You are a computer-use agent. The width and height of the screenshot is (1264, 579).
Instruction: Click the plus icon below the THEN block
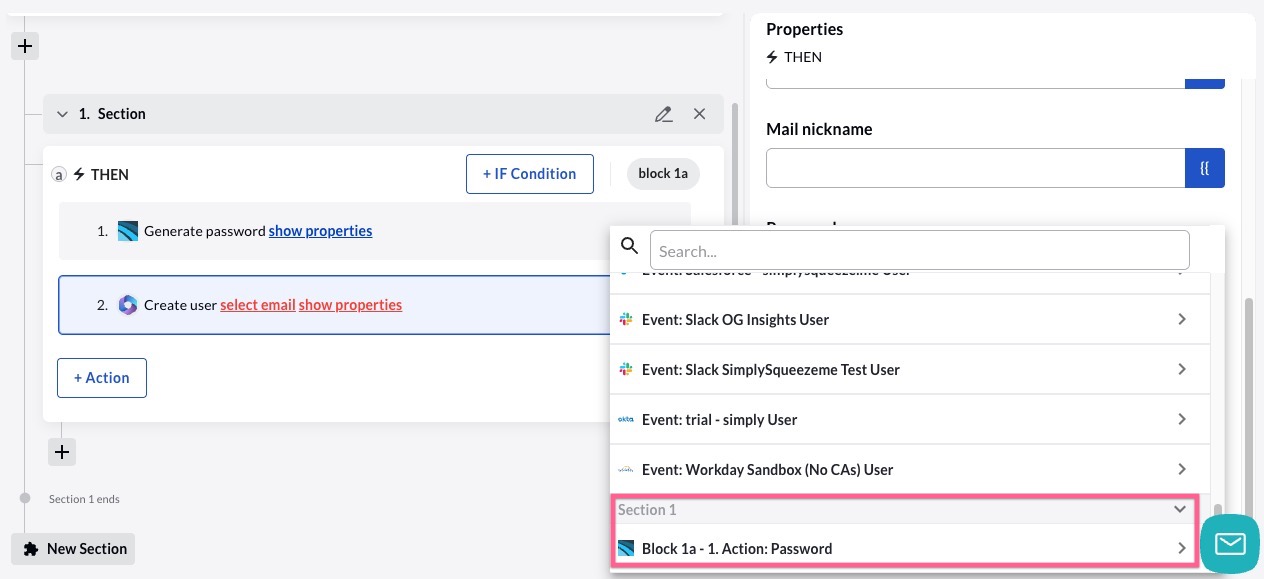[x=62, y=452]
